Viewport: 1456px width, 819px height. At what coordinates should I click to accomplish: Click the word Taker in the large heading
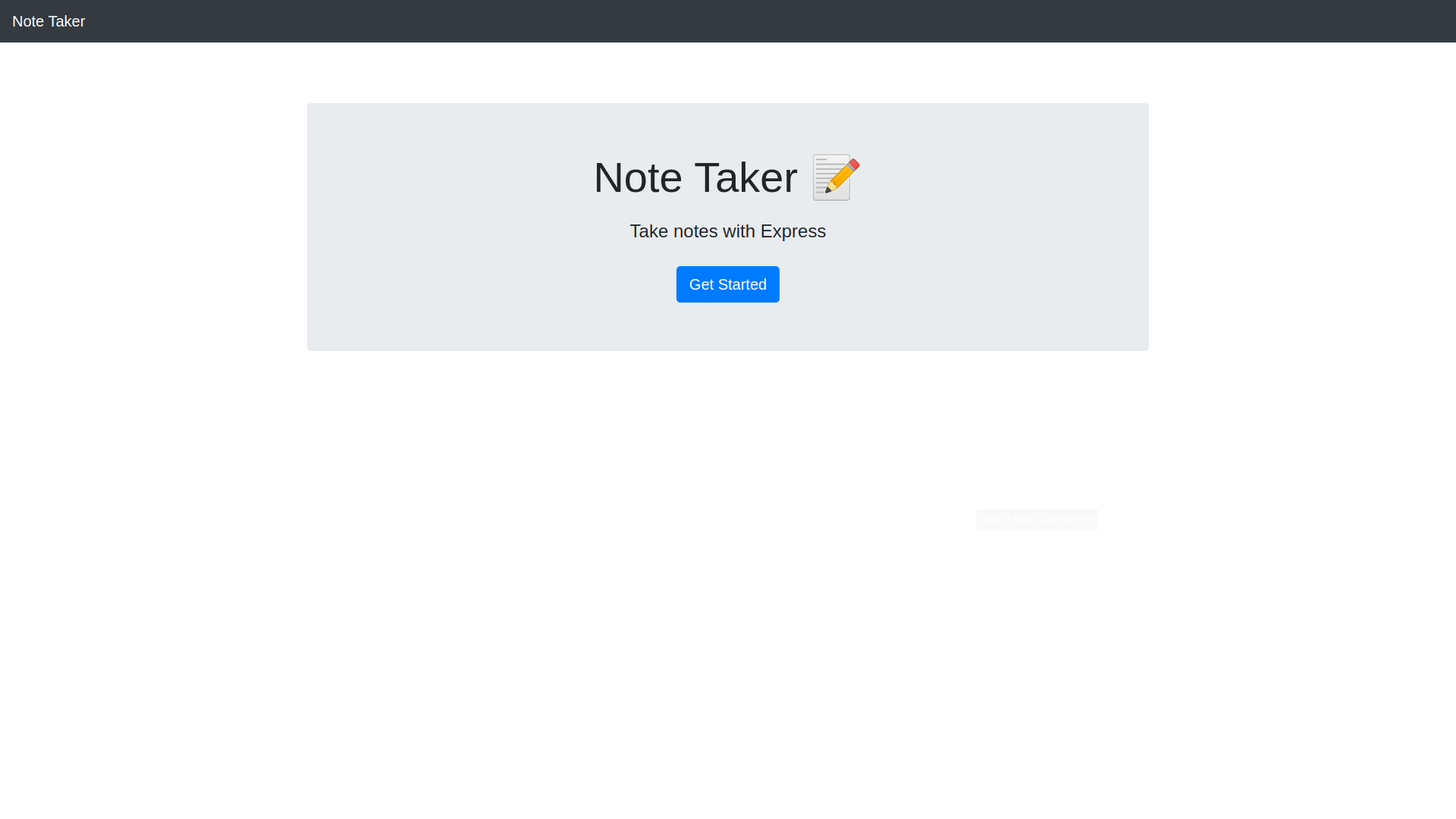coord(745,177)
